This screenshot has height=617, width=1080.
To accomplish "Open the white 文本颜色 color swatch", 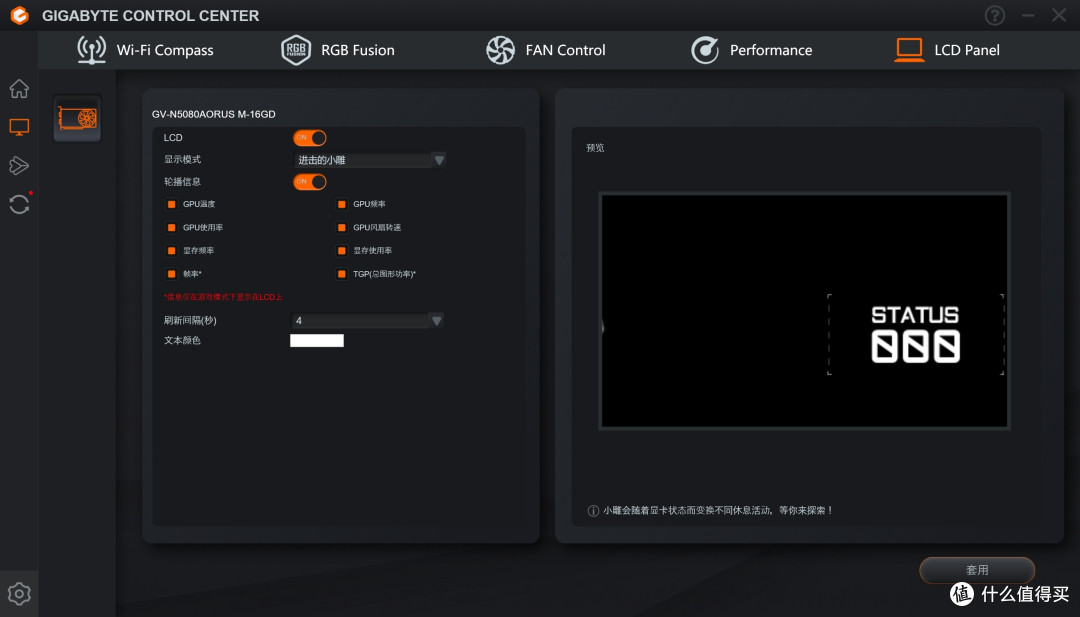I will [x=317, y=340].
